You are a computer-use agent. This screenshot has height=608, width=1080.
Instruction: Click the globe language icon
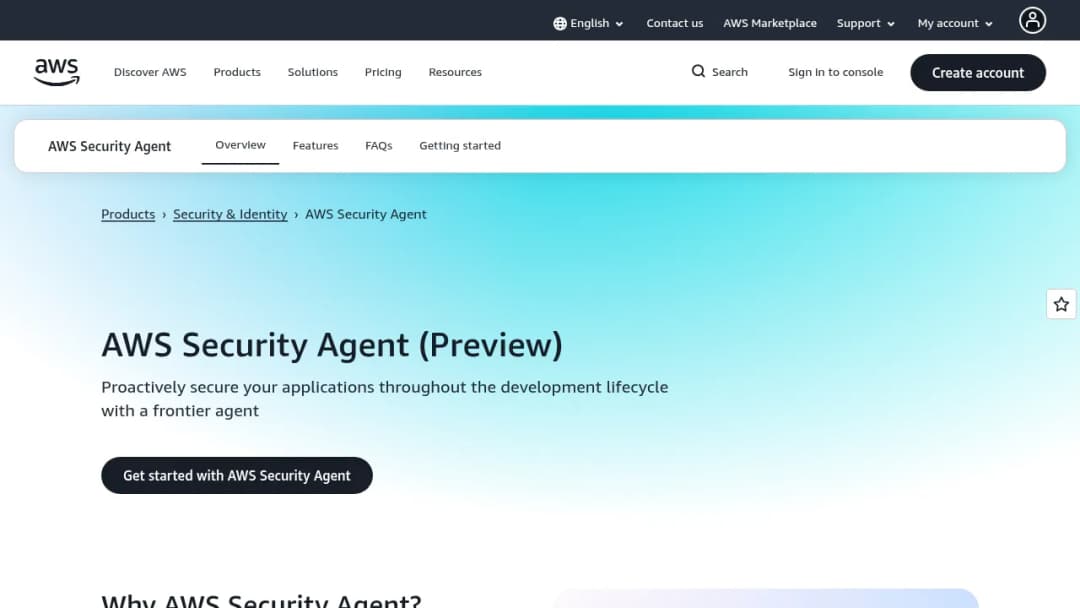click(x=560, y=23)
